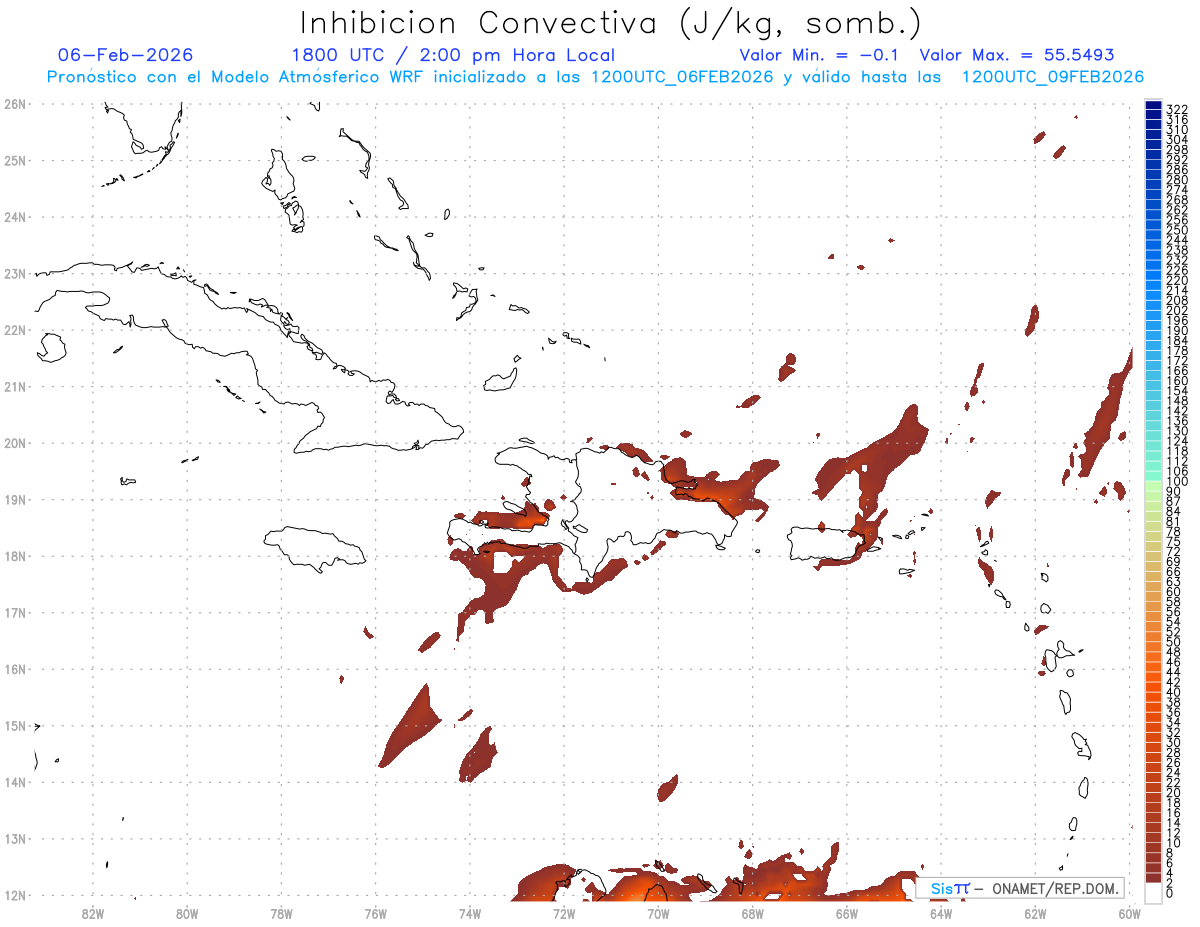The height and width of the screenshot is (927, 1200).
Task: Click the '14N' latitude label
Action: [x=14, y=782]
